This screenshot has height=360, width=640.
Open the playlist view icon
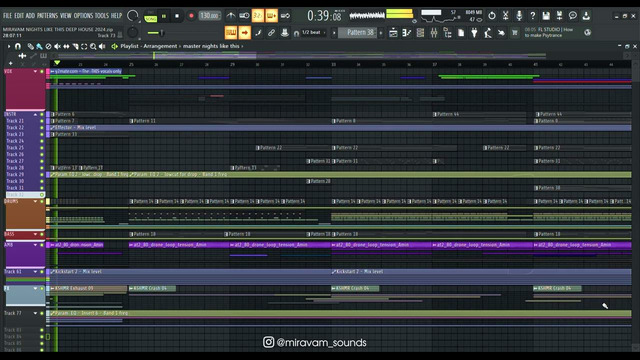pyautogui.click(x=393, y=33)
